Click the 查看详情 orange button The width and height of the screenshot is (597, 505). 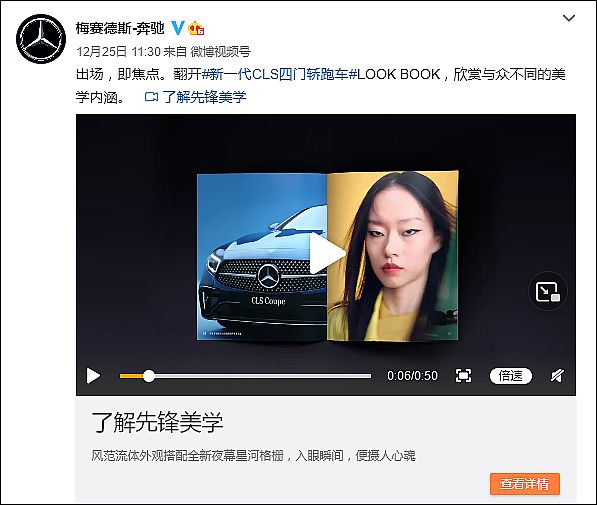pyautogui.click(x=525, y=484)
